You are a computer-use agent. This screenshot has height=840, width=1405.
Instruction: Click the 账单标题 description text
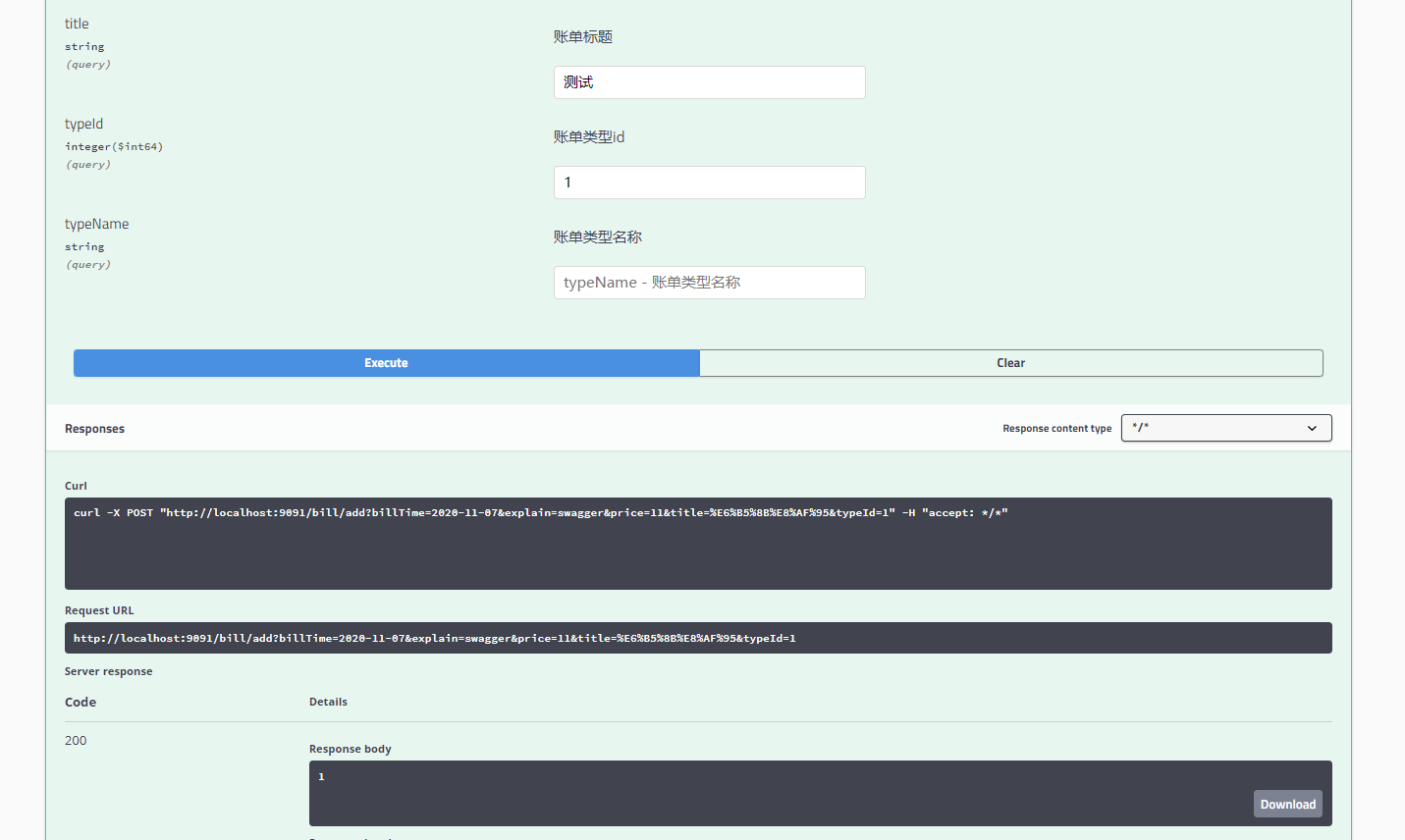pyautogui.click(x=583, y=36)
